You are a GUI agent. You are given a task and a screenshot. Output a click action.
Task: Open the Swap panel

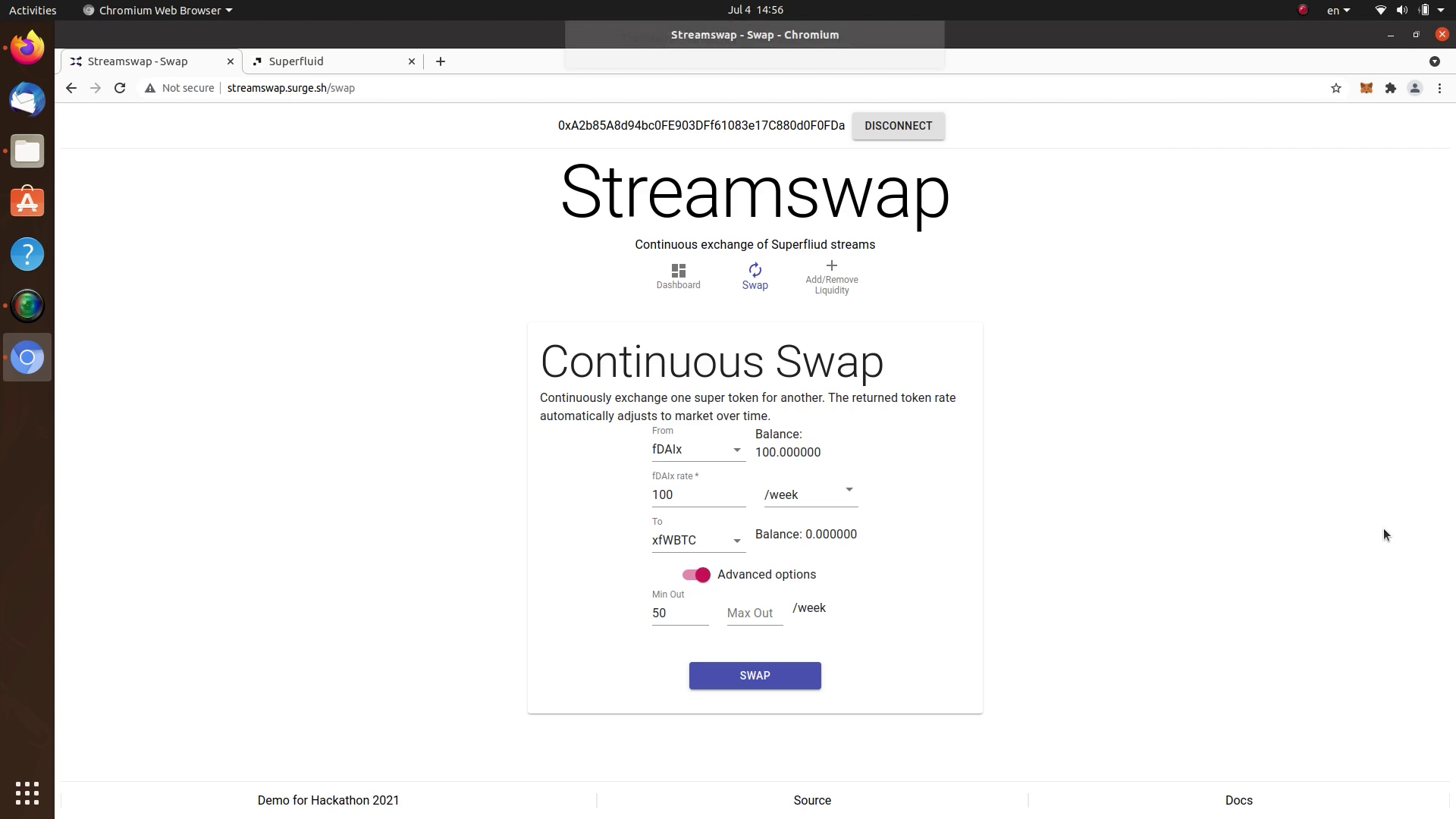tap(755, 276)
